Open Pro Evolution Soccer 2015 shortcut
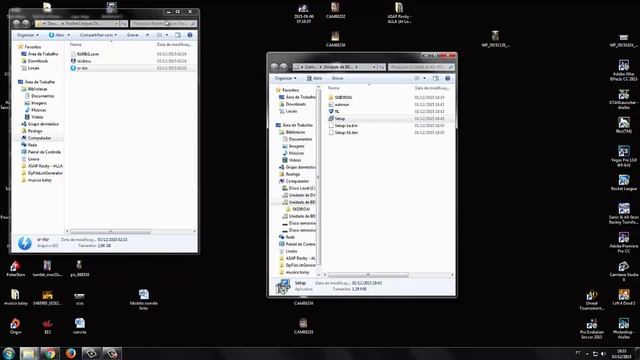The height and width of the screenshot is (360, 640). click(591, 329)
